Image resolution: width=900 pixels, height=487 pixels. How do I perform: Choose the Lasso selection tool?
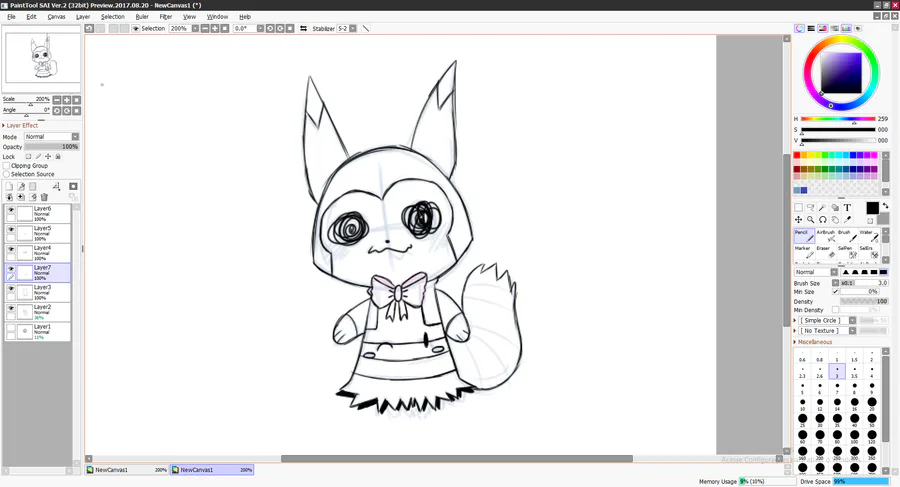[x=810, y=207]
